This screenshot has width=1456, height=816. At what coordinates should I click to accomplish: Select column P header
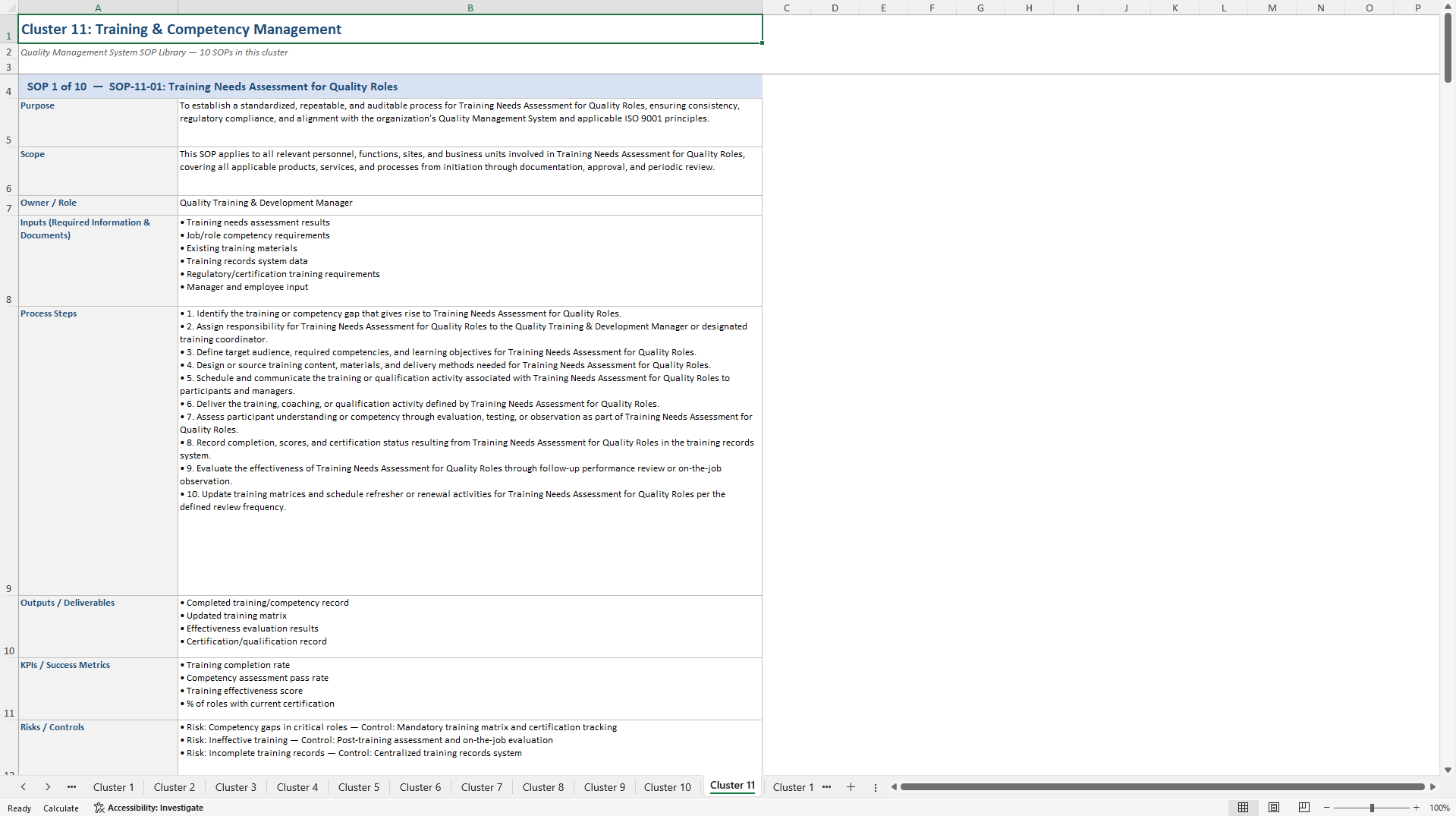pos(1417,8)
